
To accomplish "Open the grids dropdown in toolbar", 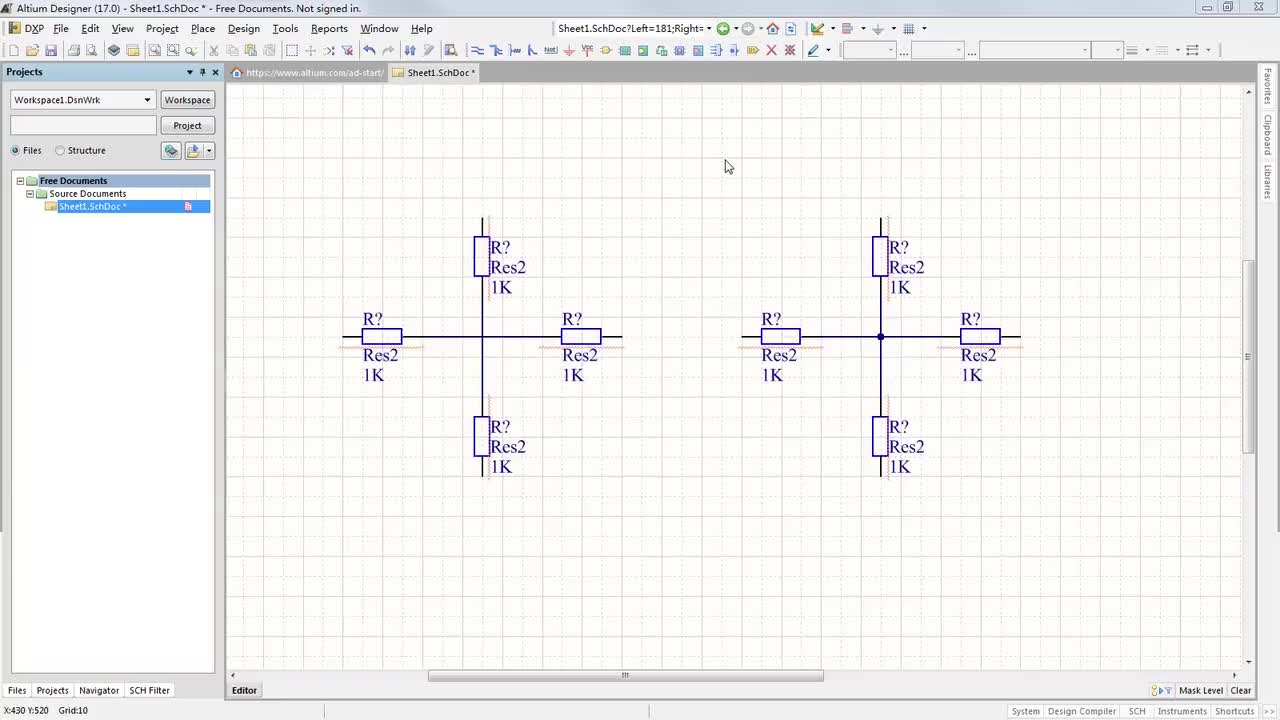I will point(924,28).
